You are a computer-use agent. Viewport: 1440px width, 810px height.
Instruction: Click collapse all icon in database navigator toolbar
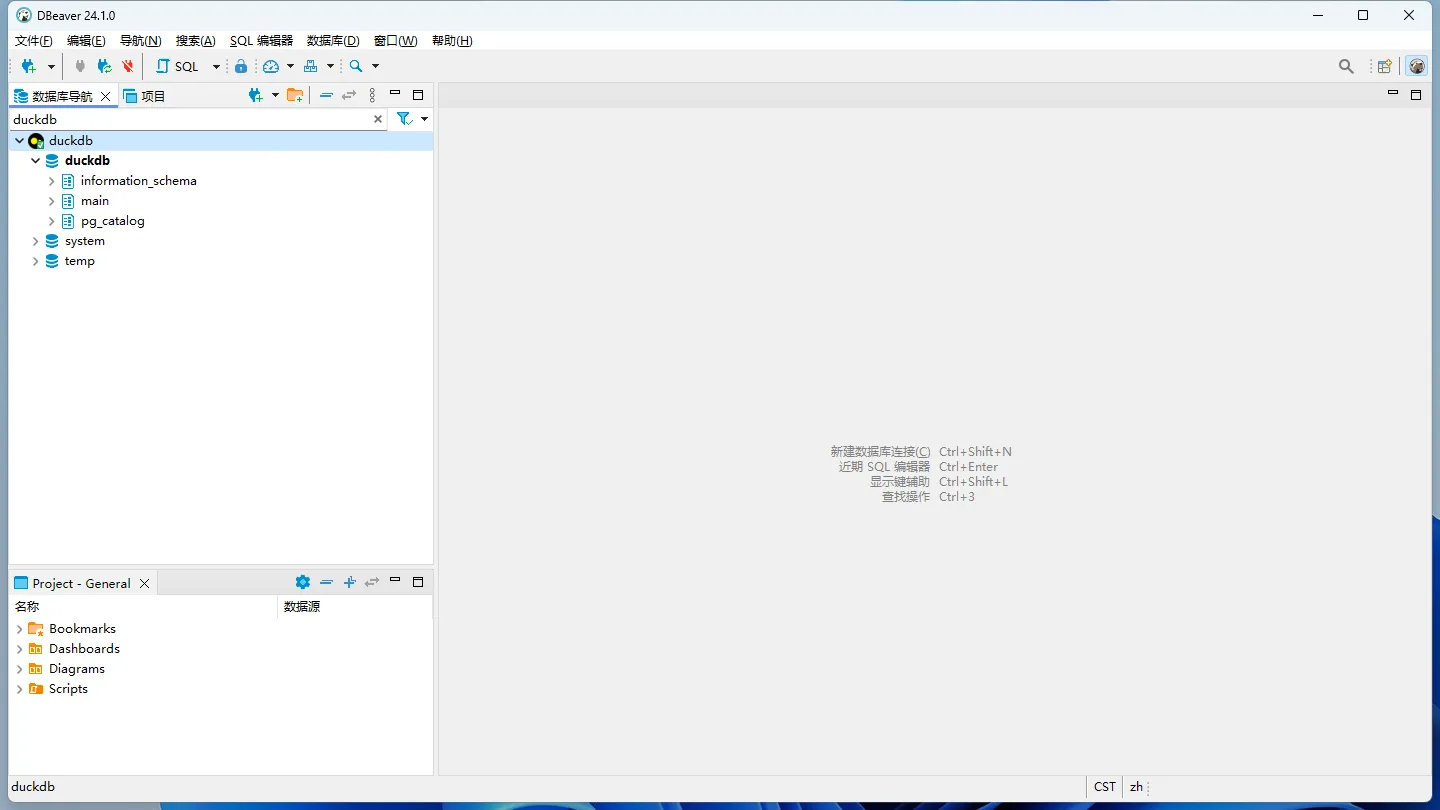tap(326, 95)
